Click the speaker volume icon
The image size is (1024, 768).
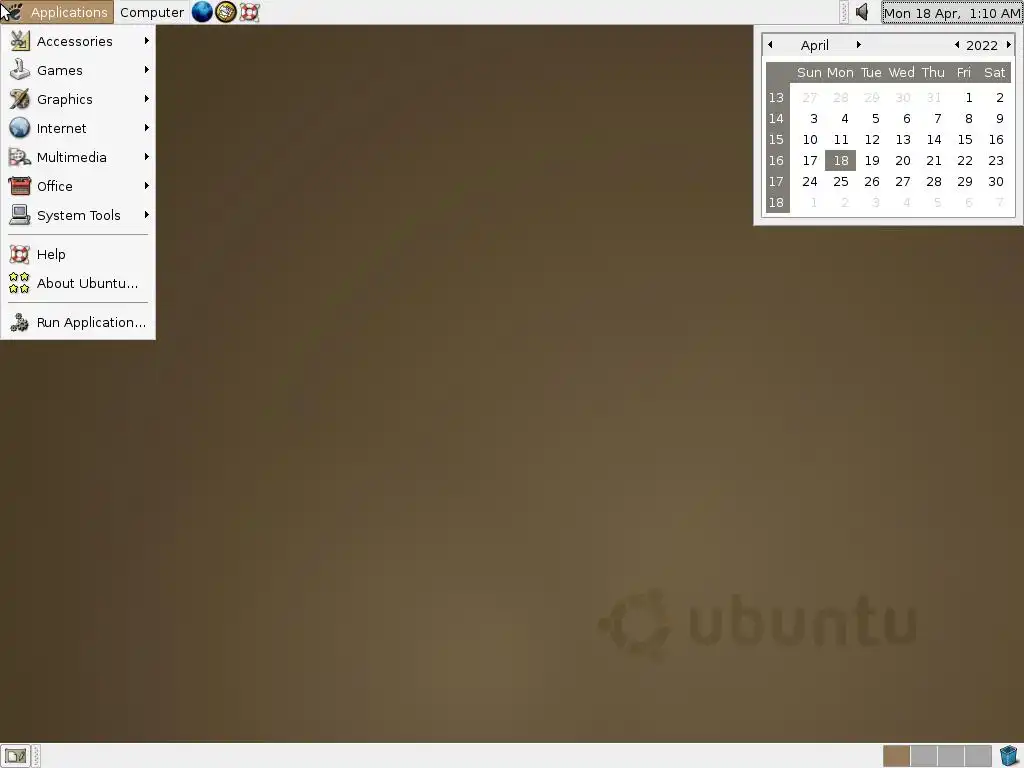[862, 12]
